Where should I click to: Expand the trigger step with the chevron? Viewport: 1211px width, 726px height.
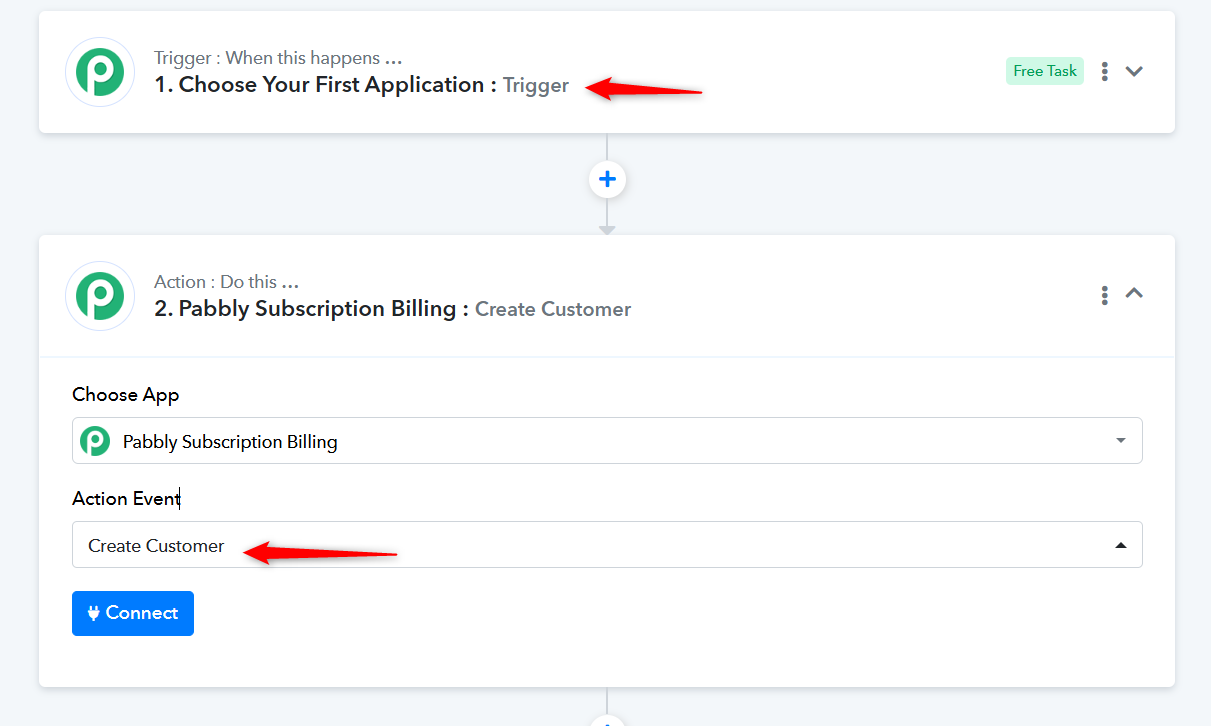pyautogui.click(x=1134, y=71)
